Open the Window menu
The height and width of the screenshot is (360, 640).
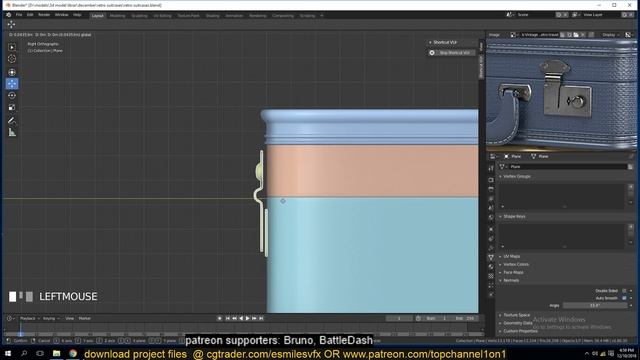pos(62,15)
